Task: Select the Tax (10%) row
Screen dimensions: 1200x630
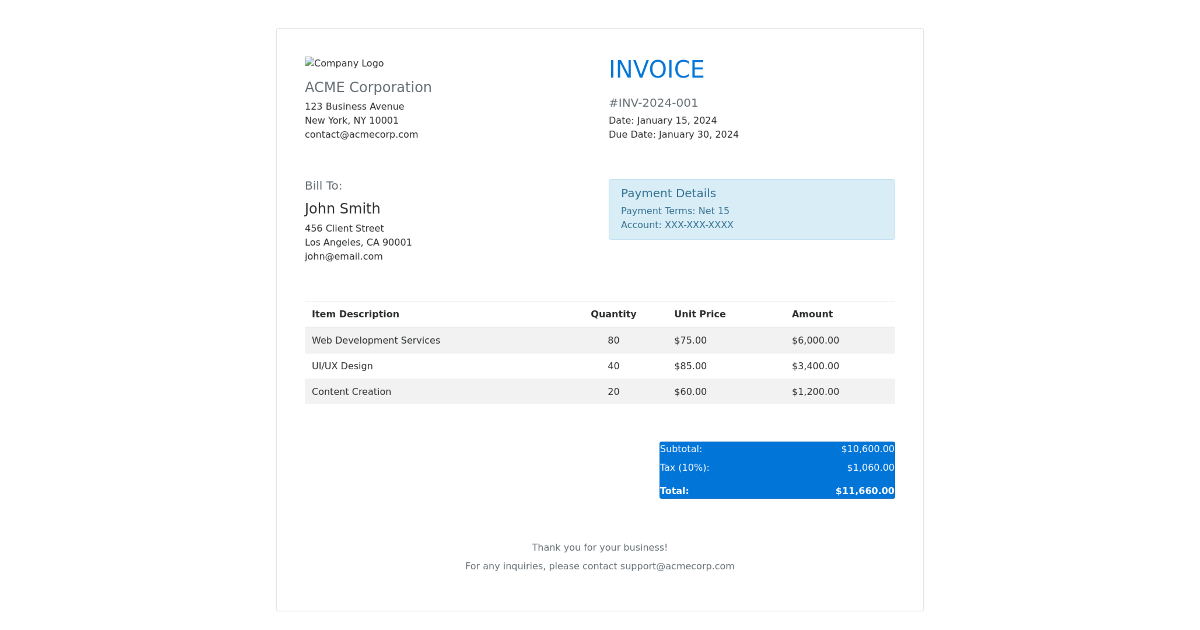Action: (777, 467)
